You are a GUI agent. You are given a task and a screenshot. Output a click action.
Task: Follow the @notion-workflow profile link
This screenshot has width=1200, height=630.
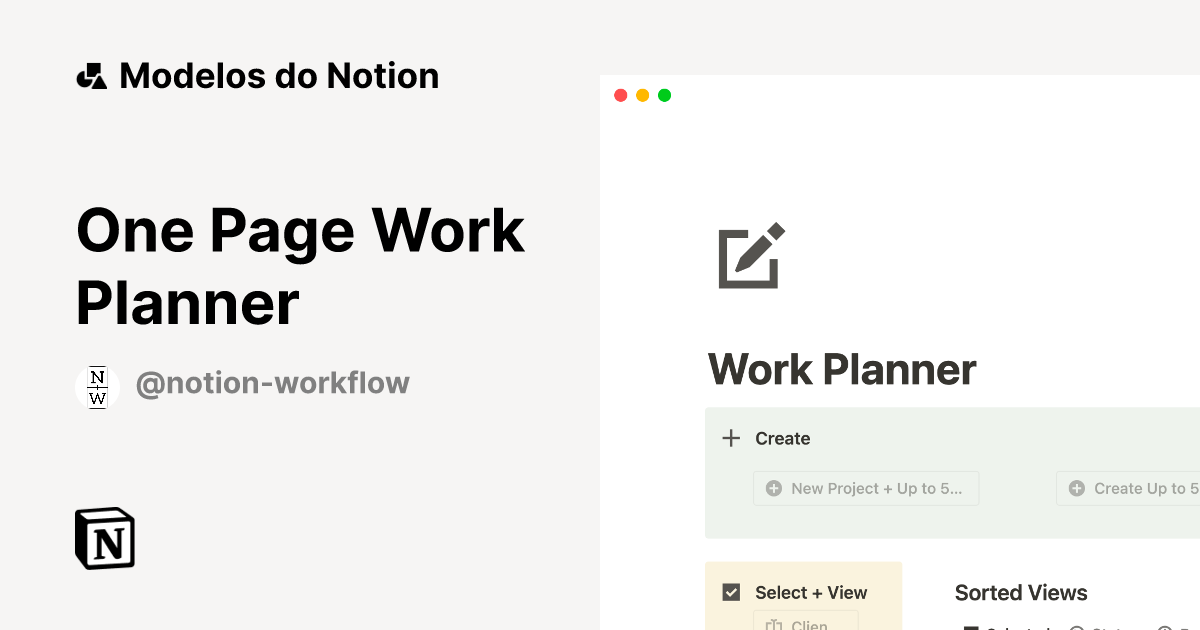click(x=273, y=383)
